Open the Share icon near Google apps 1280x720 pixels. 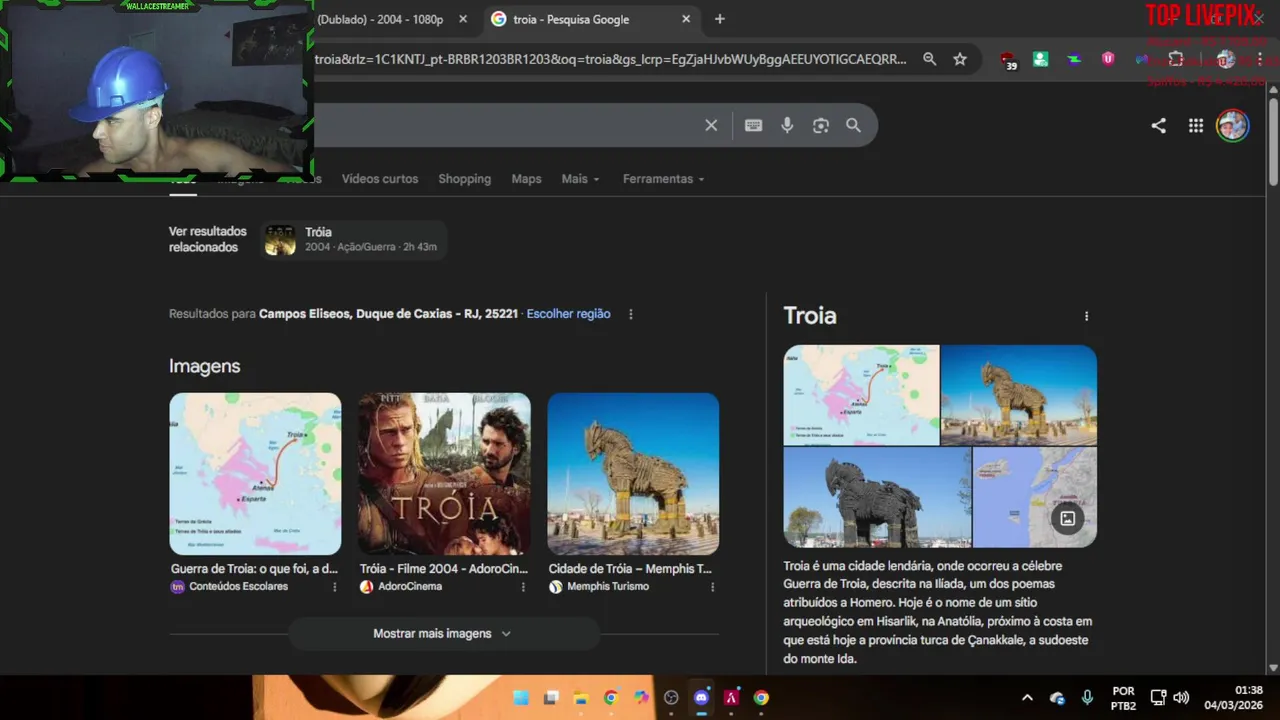click(1158, 125)
